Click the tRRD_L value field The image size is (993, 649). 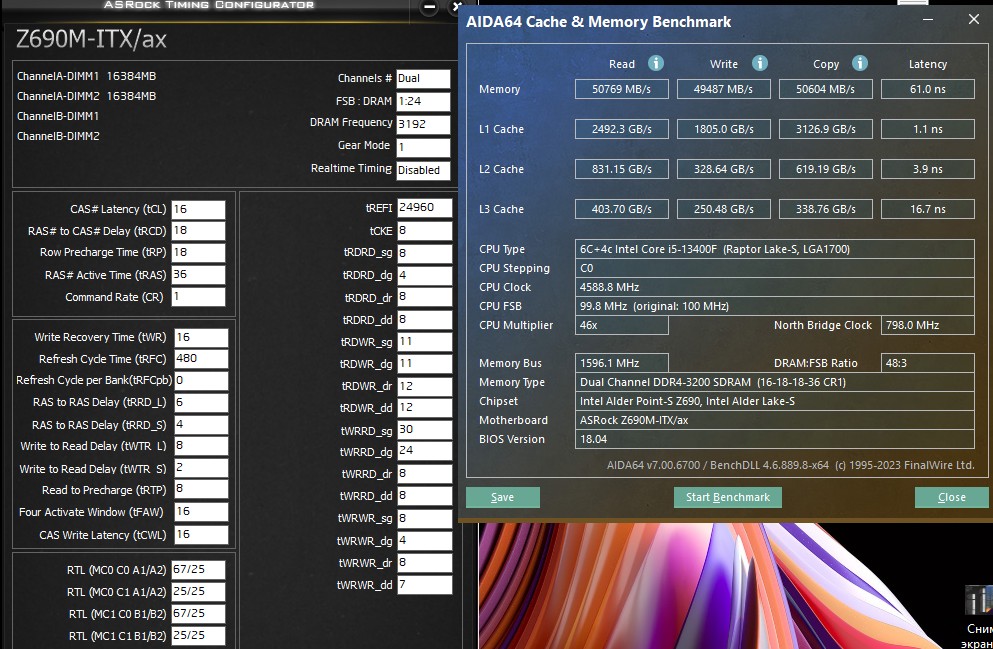coord(201,403)
